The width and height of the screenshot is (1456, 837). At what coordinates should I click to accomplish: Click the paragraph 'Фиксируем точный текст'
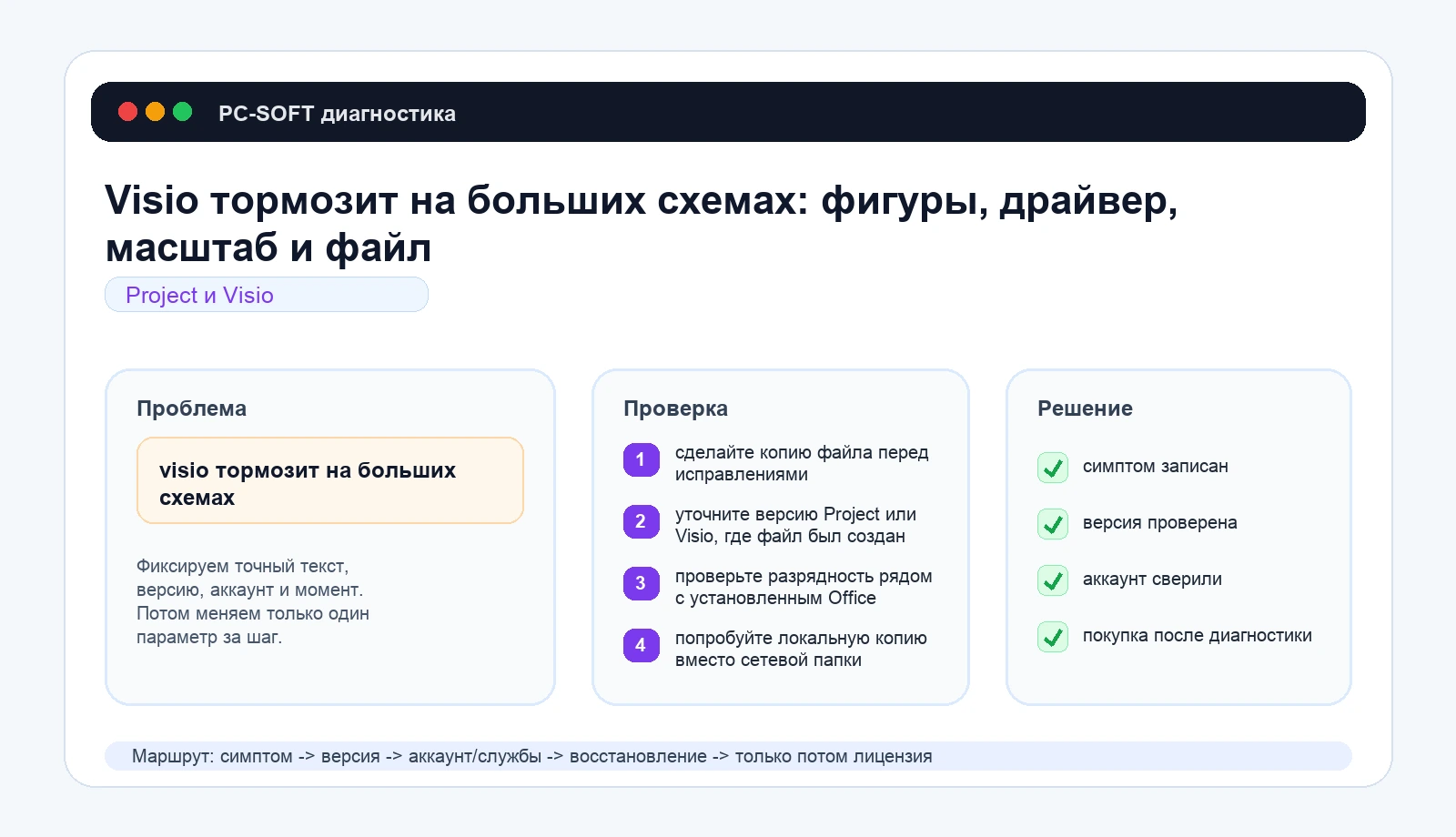(253, 601)
